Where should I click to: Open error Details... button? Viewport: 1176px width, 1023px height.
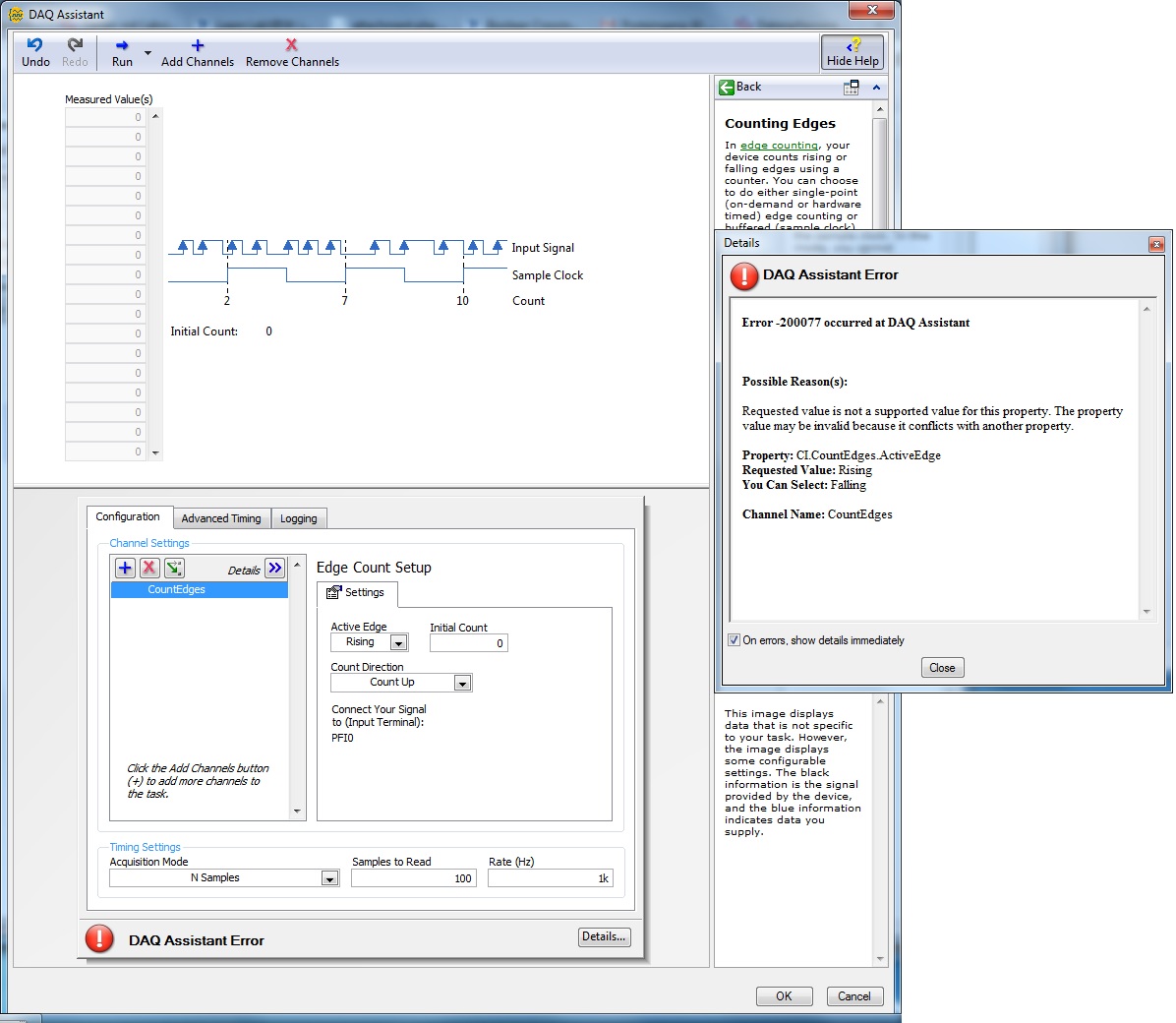coord(604,936)
